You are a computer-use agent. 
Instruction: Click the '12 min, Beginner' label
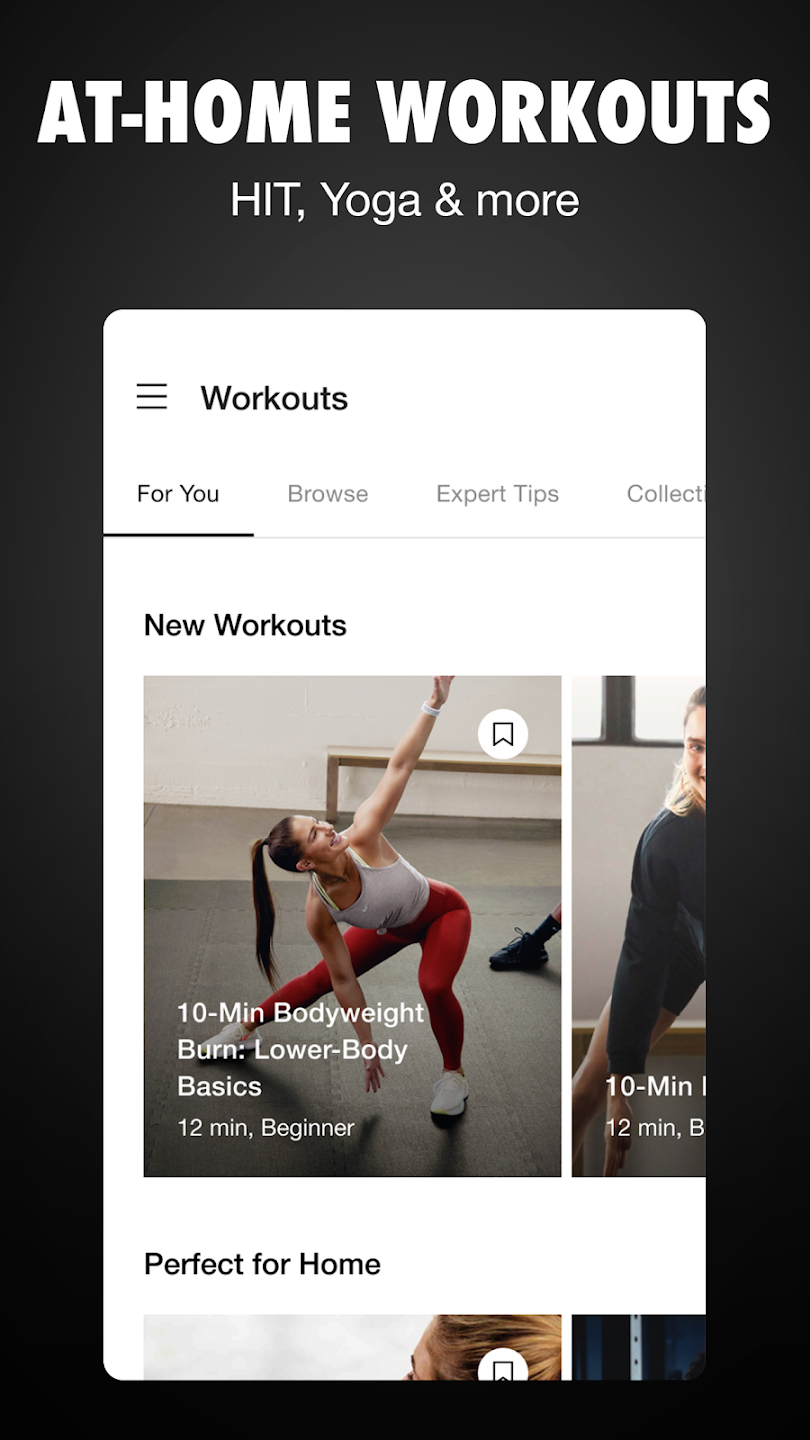266,1128
